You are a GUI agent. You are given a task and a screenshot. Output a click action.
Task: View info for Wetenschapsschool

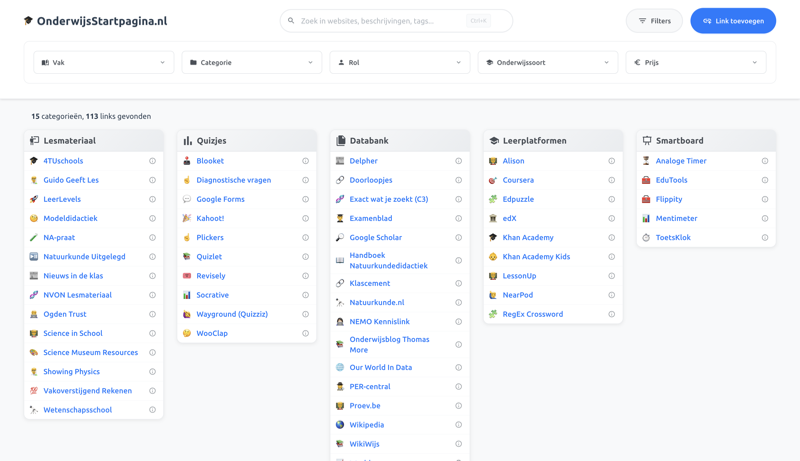click(152, 410)
